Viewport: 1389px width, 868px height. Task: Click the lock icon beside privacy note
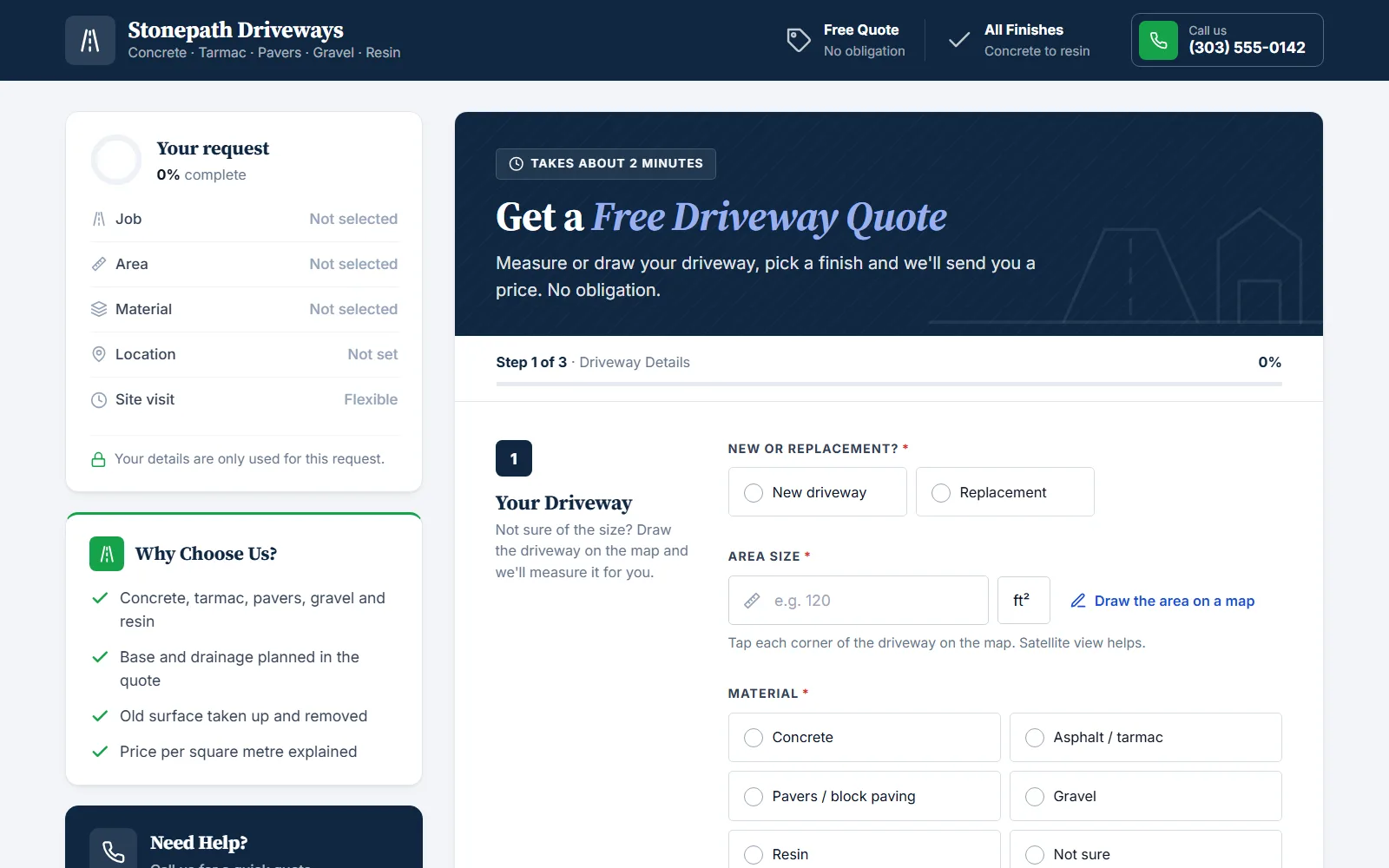[x=99, y=459]
